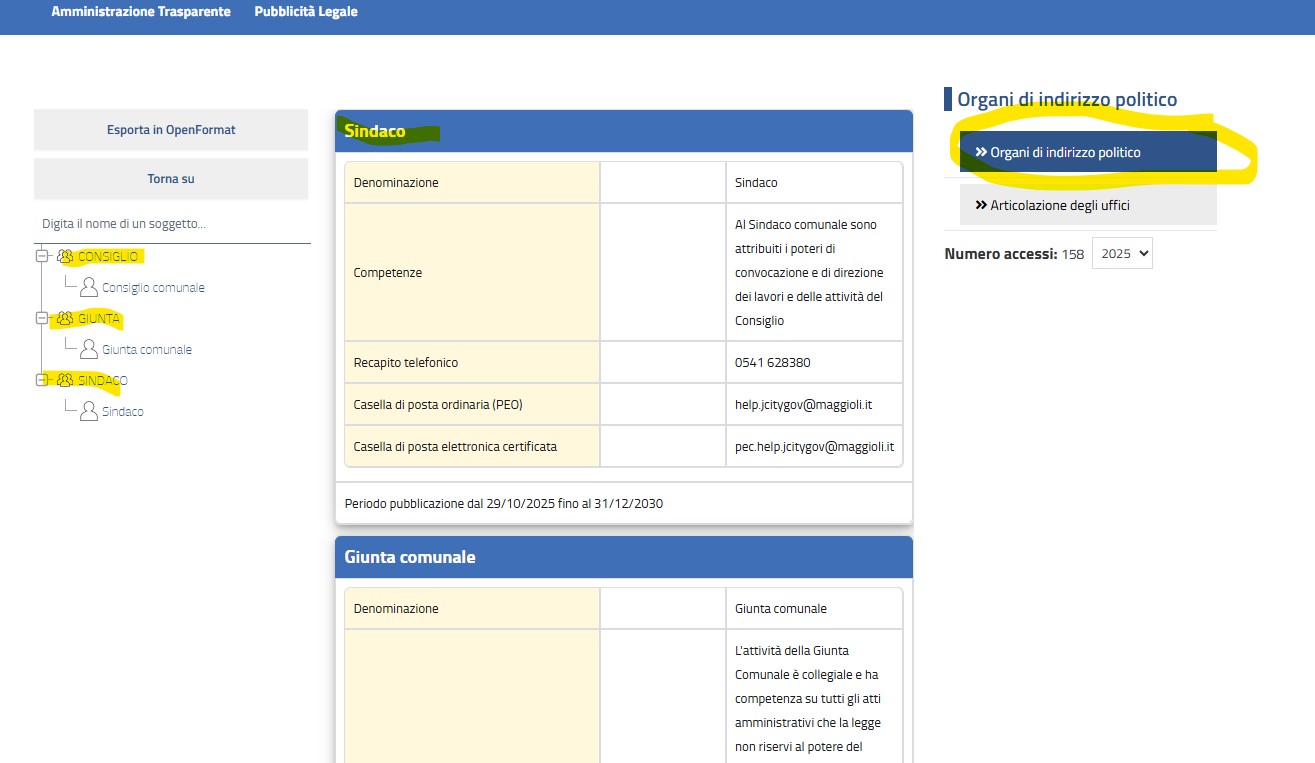Collapse the CONSIGLIO tree node
Image resolution: width=1315 pixels, height=763 pixels.
point(42,257)
